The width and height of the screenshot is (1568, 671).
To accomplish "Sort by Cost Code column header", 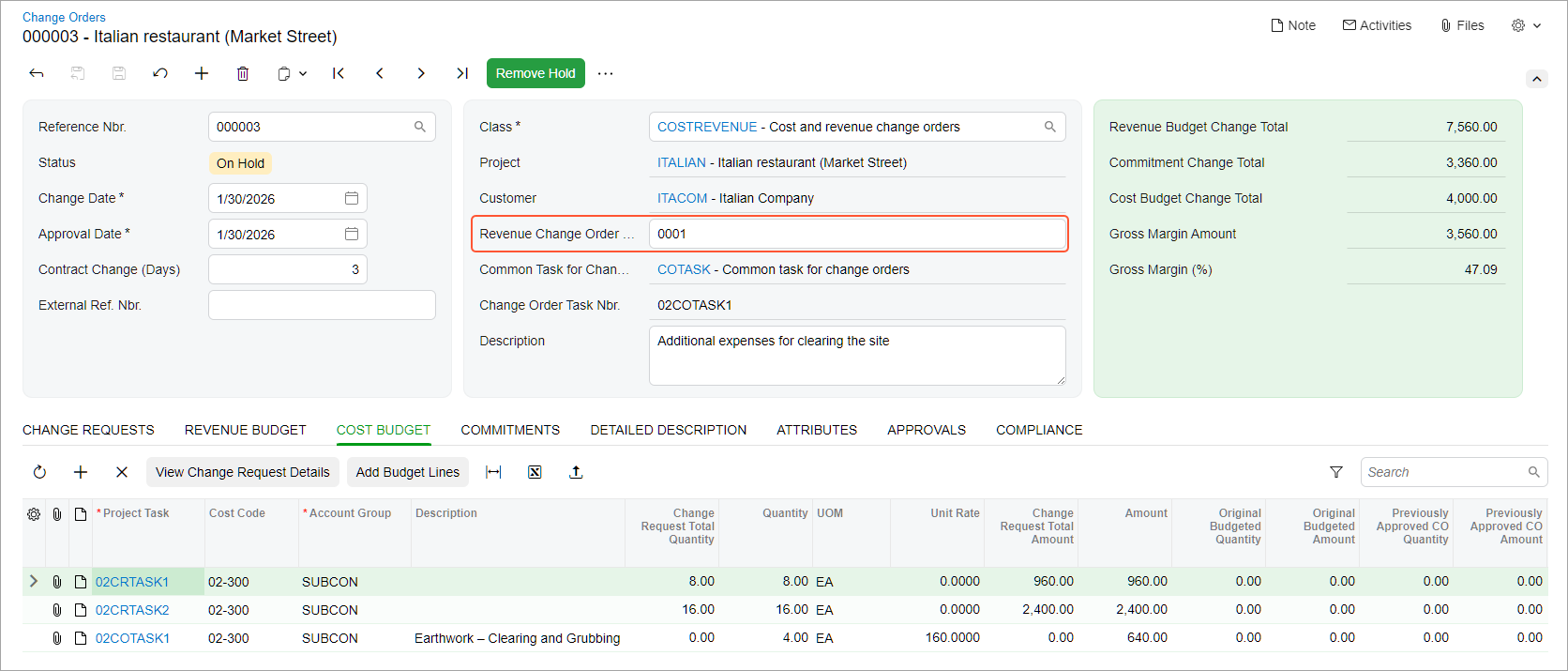I will (x=237, y=513).
